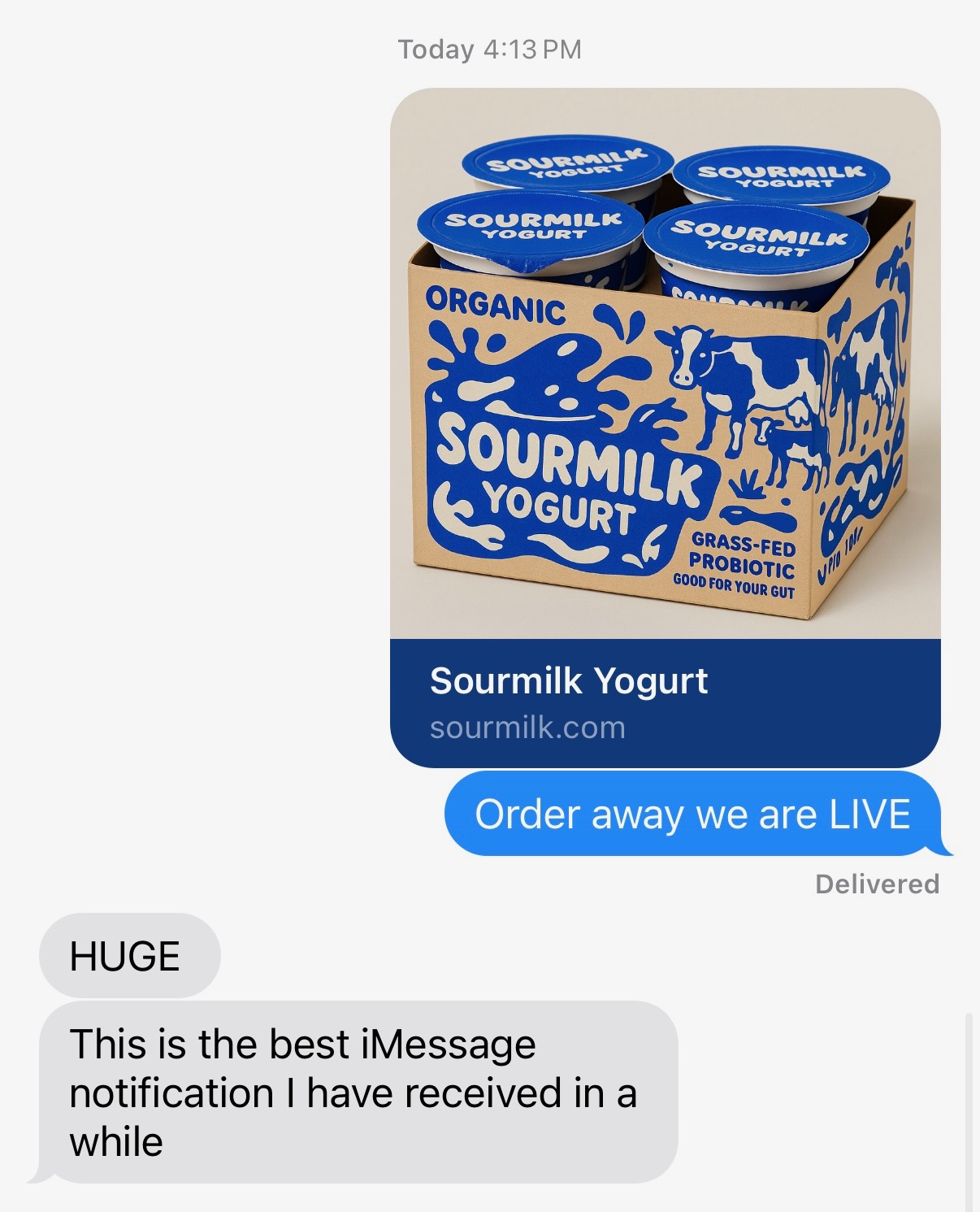Screen dimensions: 980x1212
Task: Click the back-right yogurt lid in image
Action: (782, 176)
